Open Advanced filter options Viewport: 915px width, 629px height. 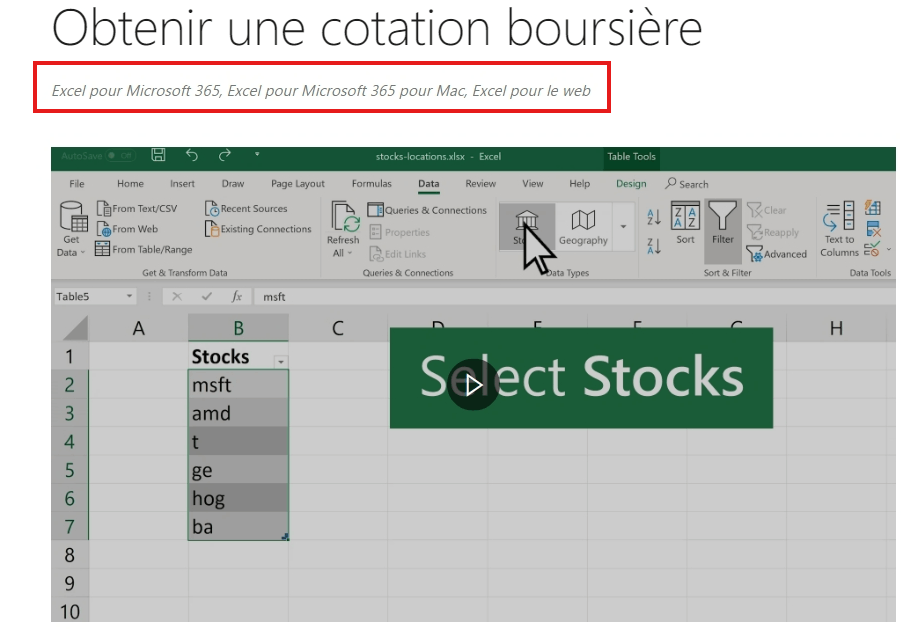777,254
